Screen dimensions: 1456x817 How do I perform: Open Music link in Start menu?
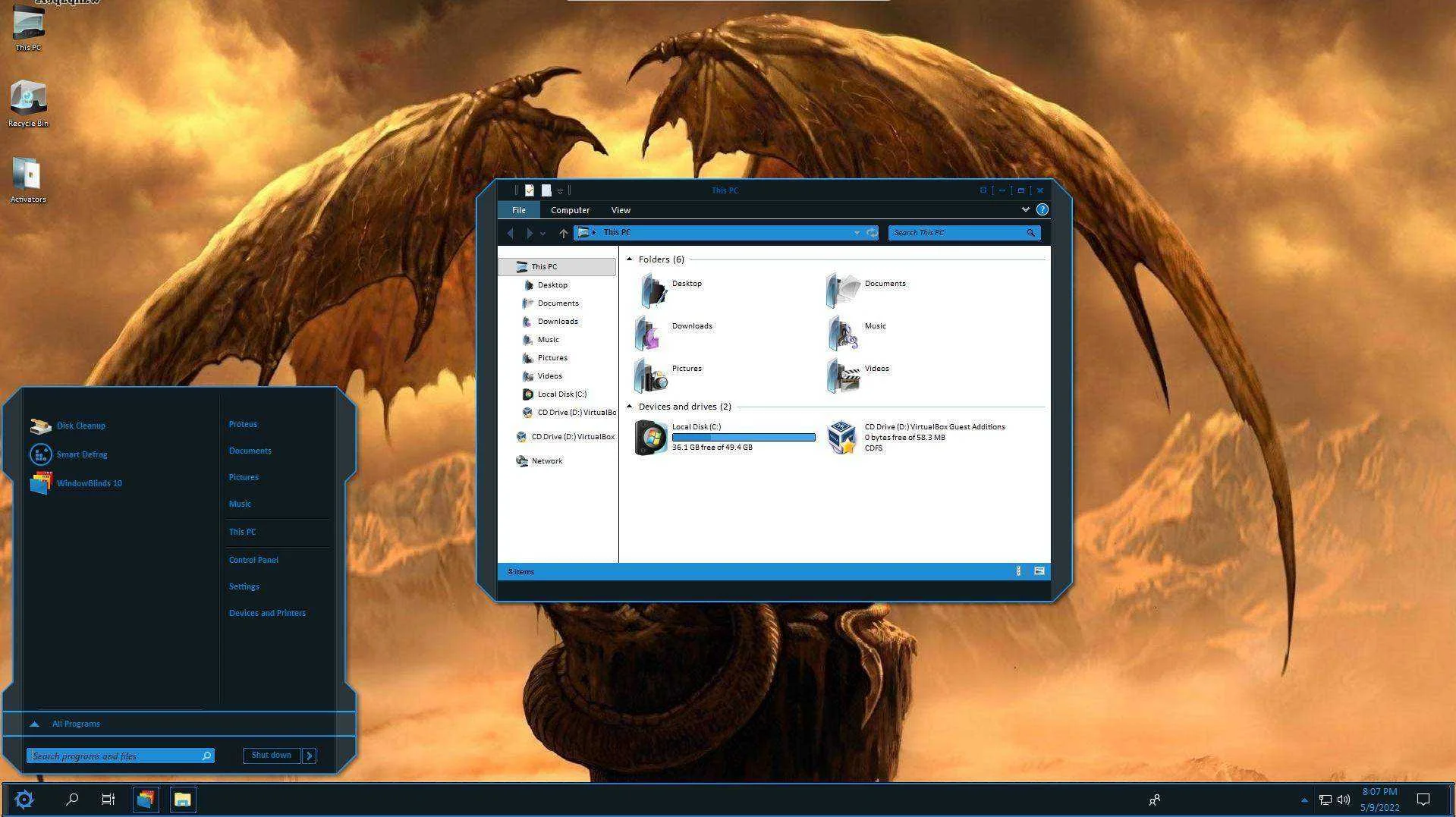click(x=240, y=504)
